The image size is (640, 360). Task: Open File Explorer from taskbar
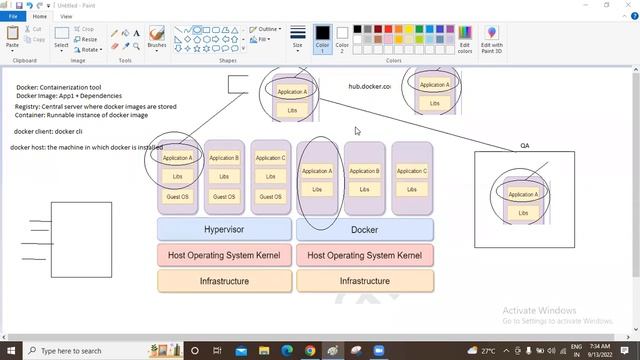pyautogui.click(x=264, y=351)
